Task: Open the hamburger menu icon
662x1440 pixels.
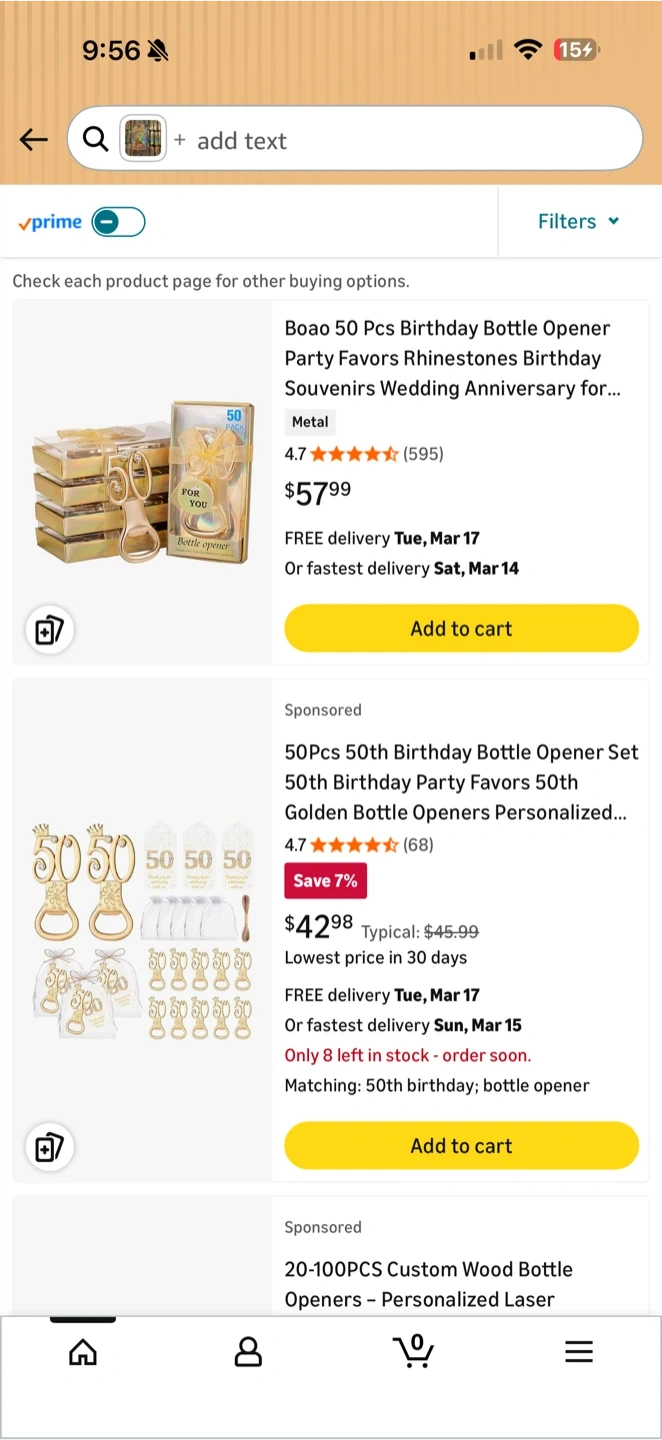Action: 579,1353
